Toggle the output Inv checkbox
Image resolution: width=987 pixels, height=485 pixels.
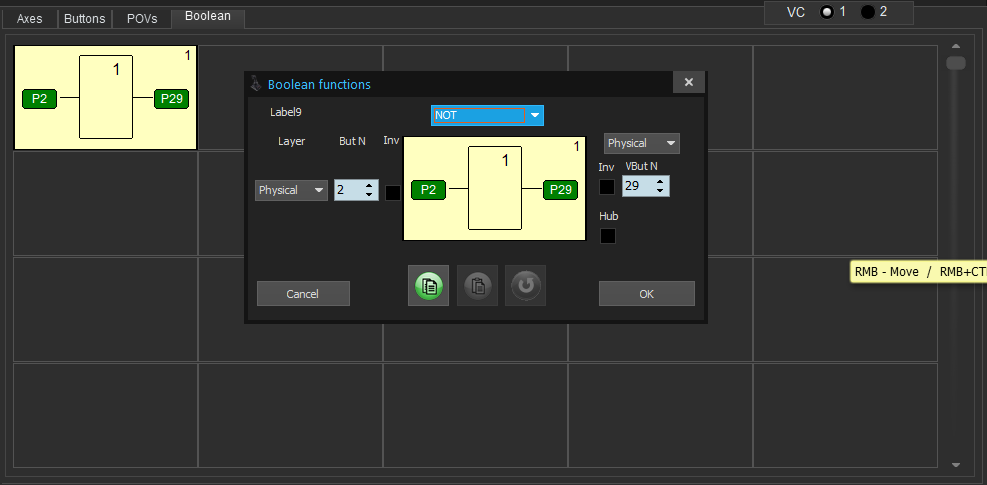tap(607, 187)
